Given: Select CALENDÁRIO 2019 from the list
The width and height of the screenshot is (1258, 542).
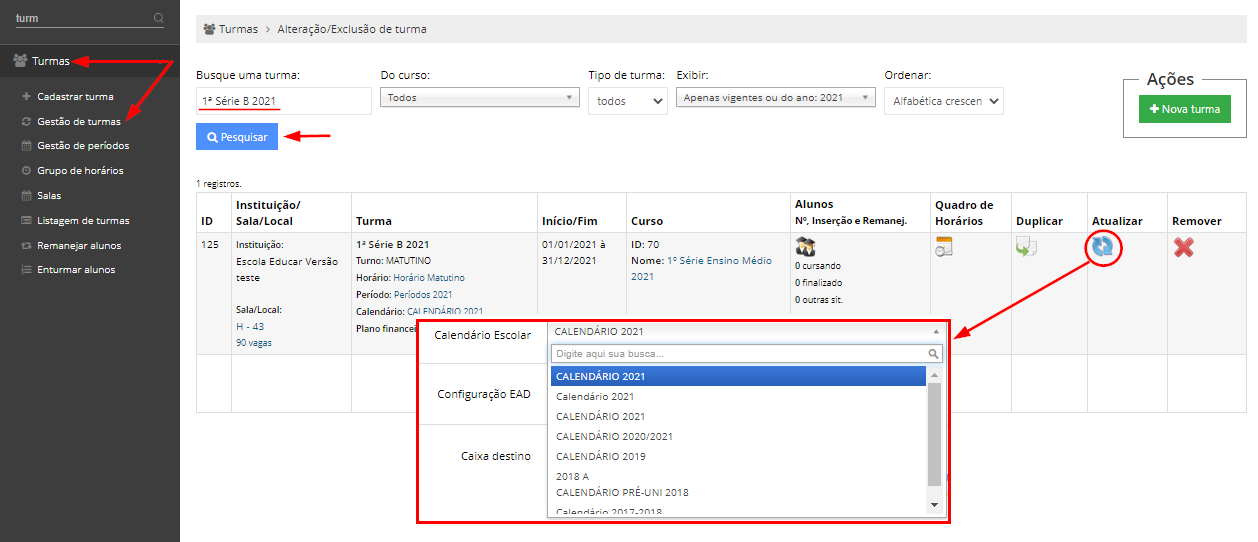Looking at the screenshot, I should tap(600, 457).
